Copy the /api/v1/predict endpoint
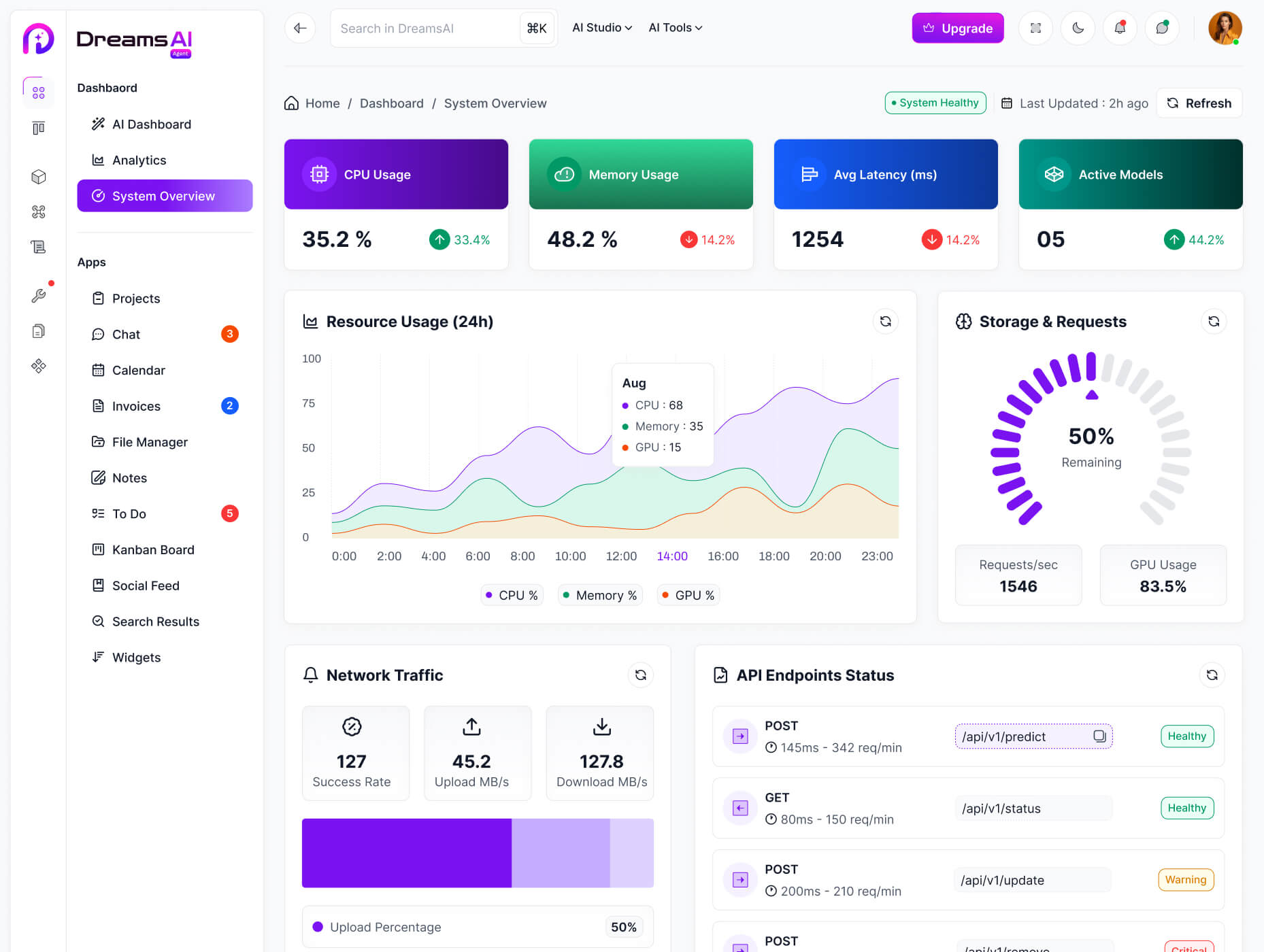Image resolution: width=1264 pixels, height=952 pixels. pos(1099,736)
